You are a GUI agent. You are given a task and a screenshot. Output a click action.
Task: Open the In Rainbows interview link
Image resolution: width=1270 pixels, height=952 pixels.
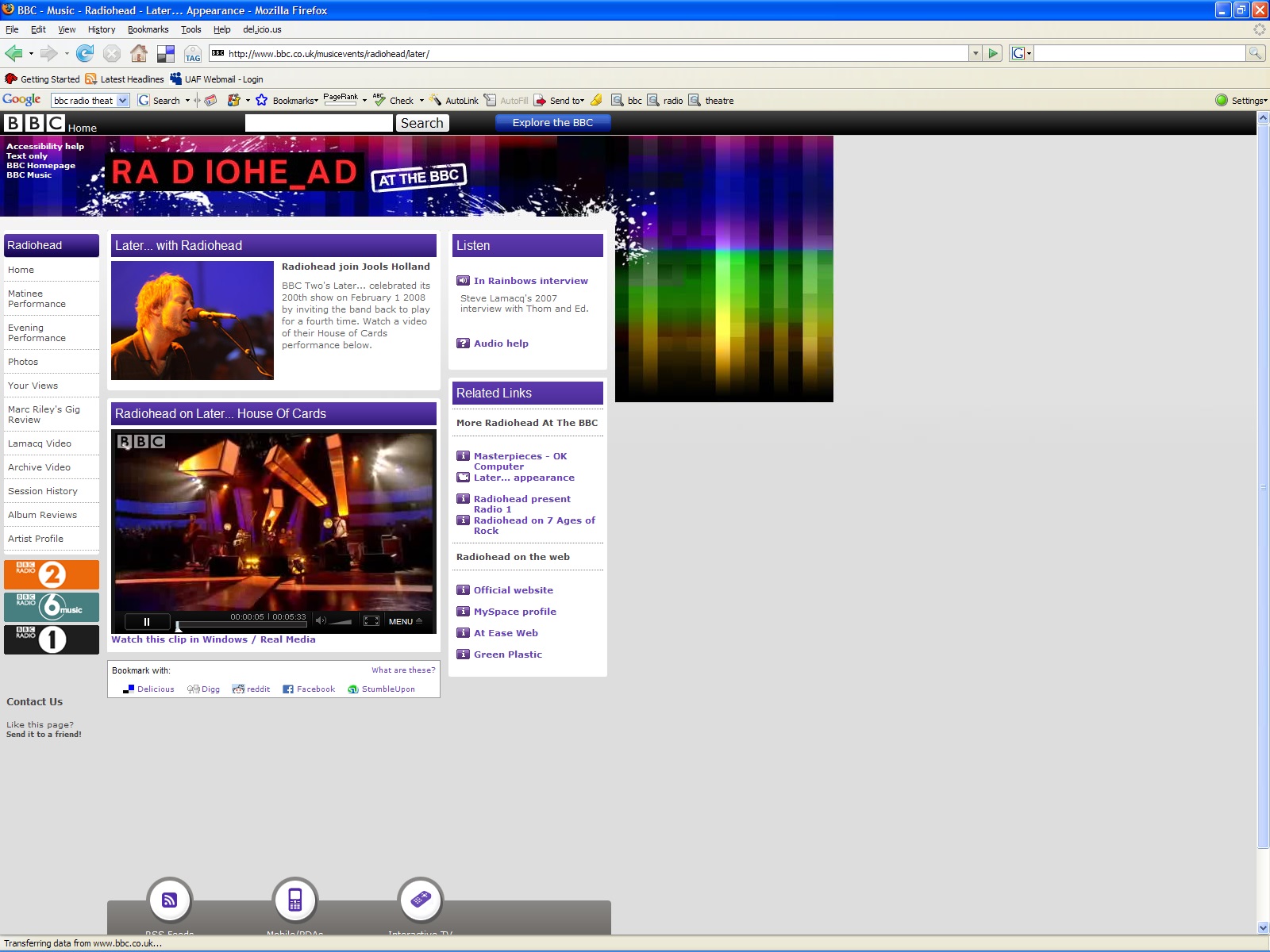(x=531, y=281)
